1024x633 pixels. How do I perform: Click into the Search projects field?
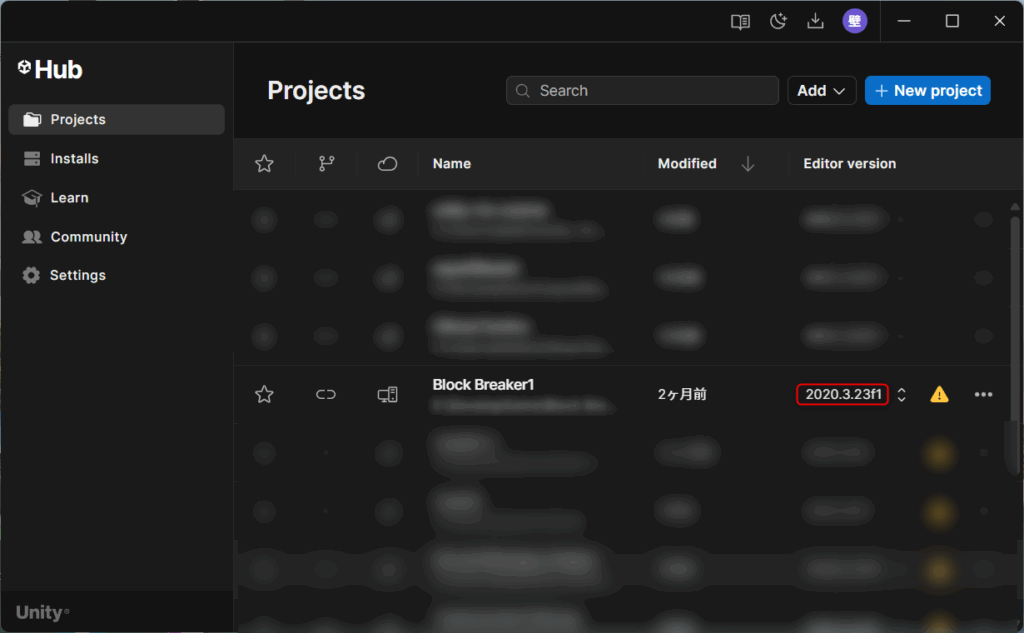coord(642,91)
